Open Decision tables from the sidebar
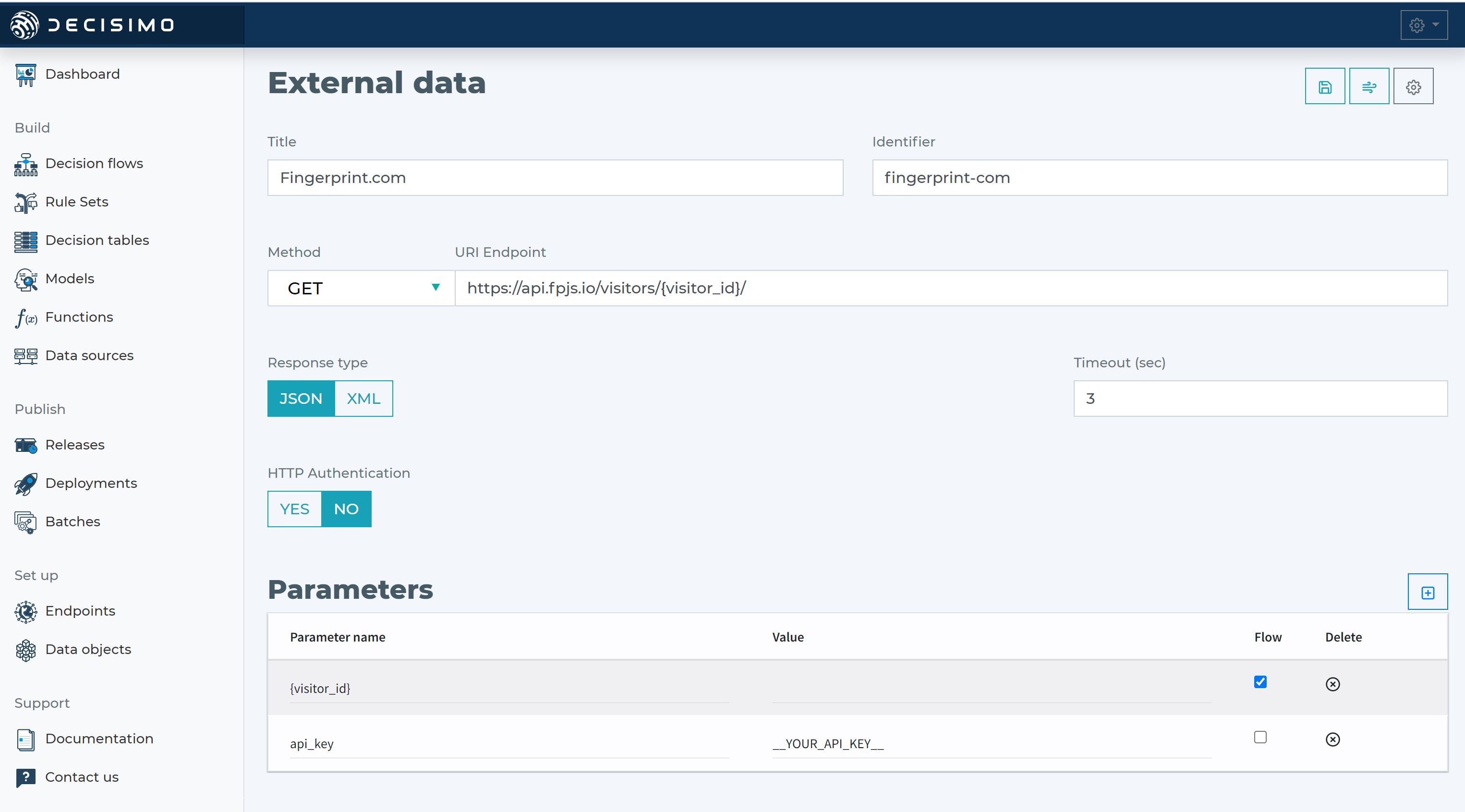 point(97,240)
